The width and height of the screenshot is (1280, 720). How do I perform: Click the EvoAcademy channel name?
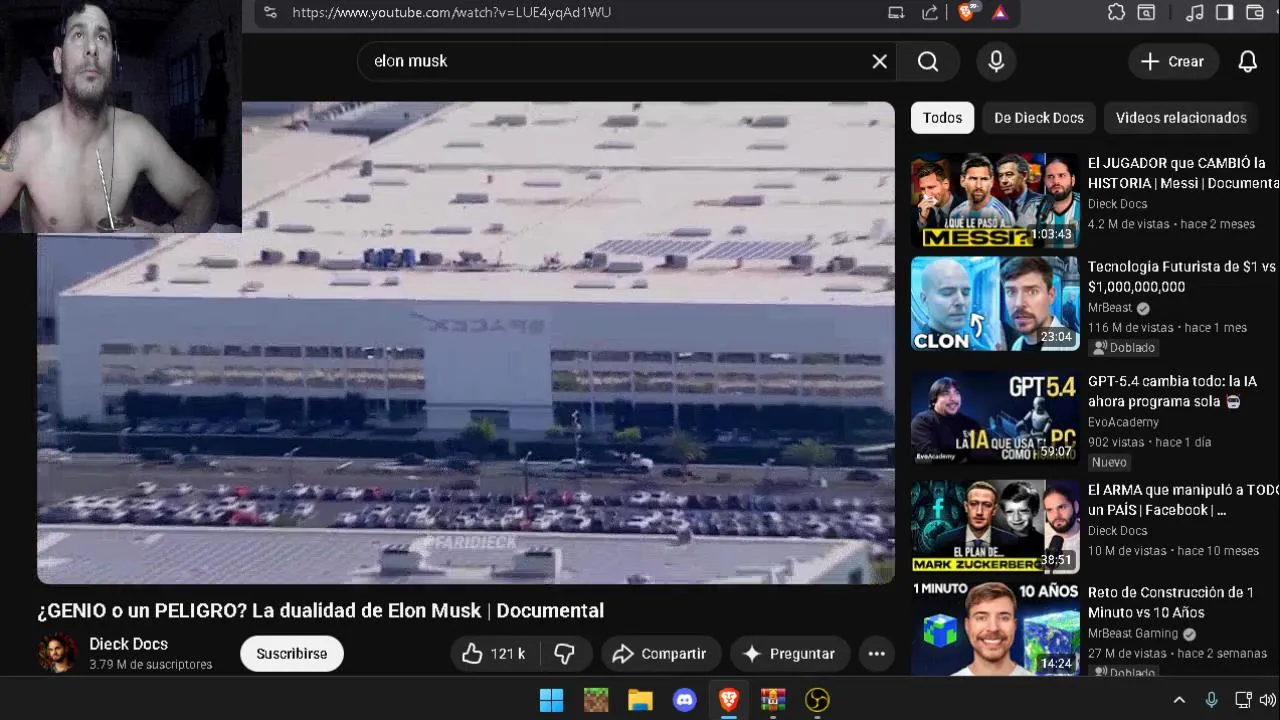tap(1123, 422)
